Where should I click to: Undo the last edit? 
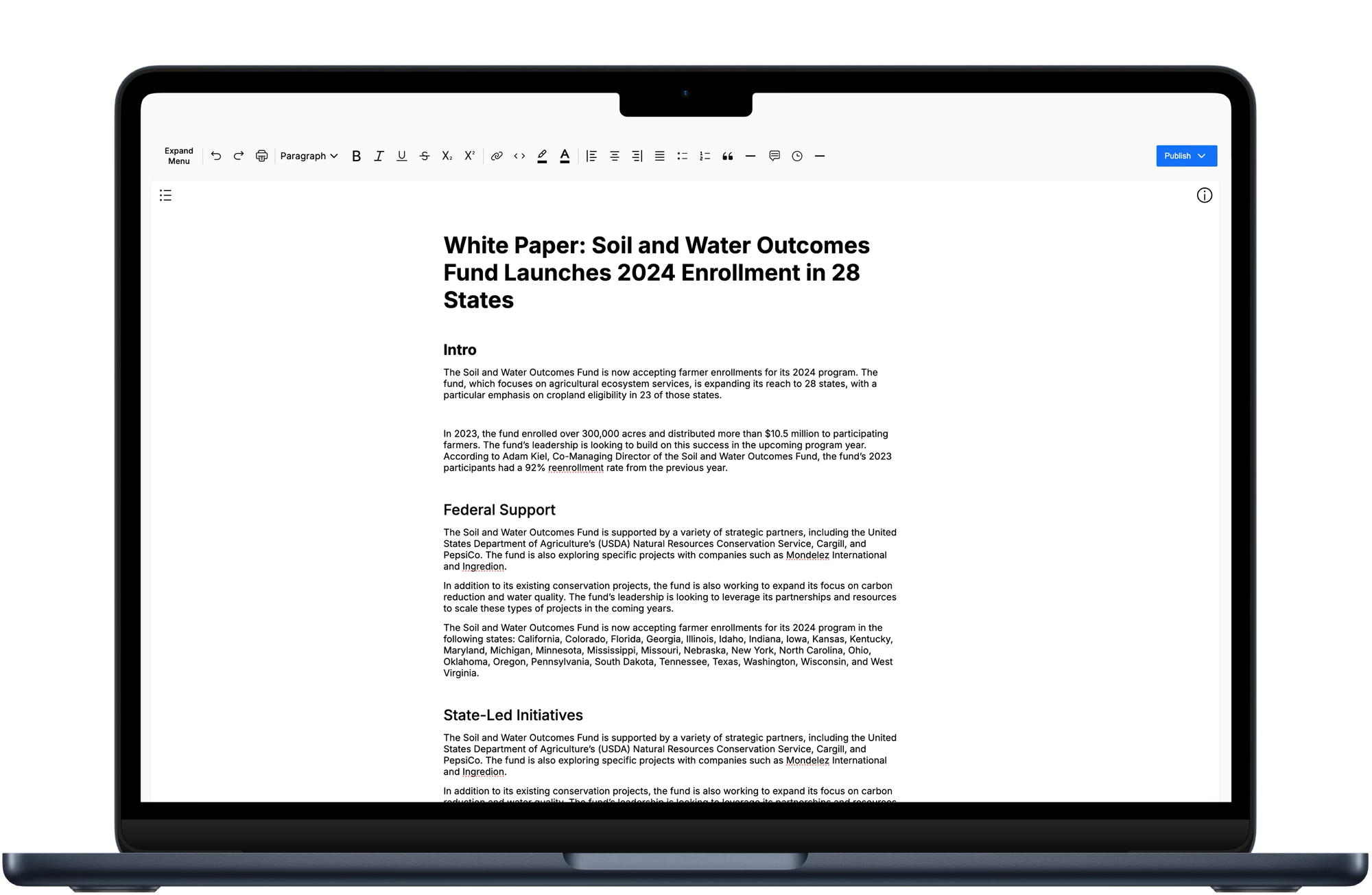[216, 156]
